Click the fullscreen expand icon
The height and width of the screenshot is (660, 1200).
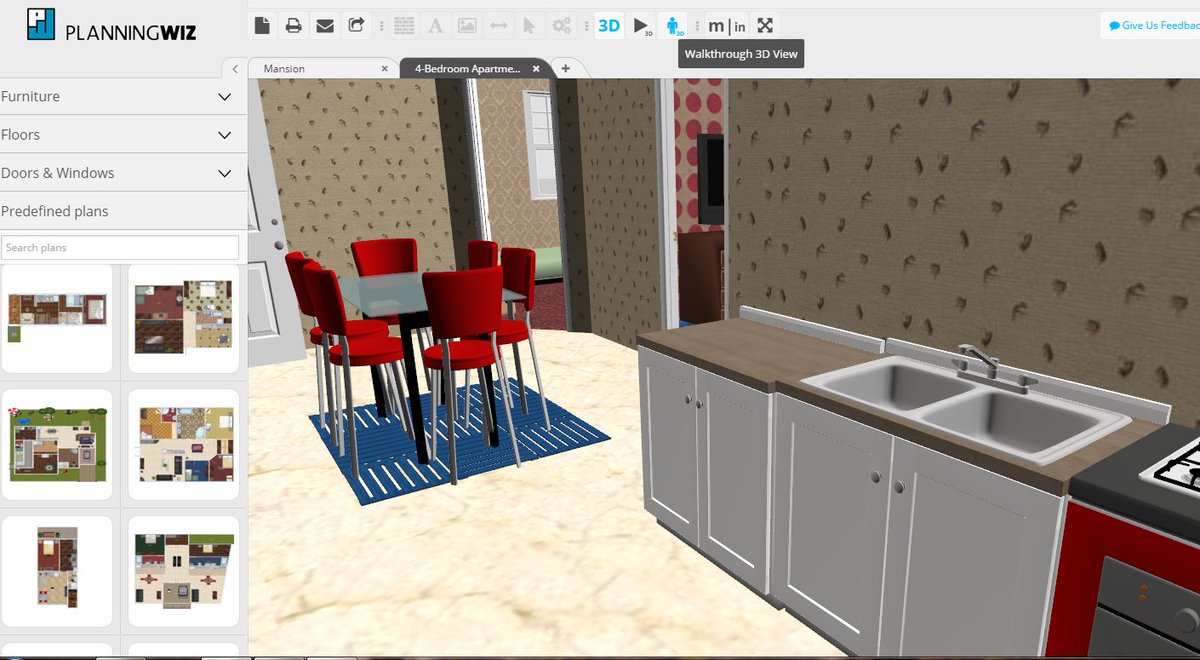[x=764, y=26]
